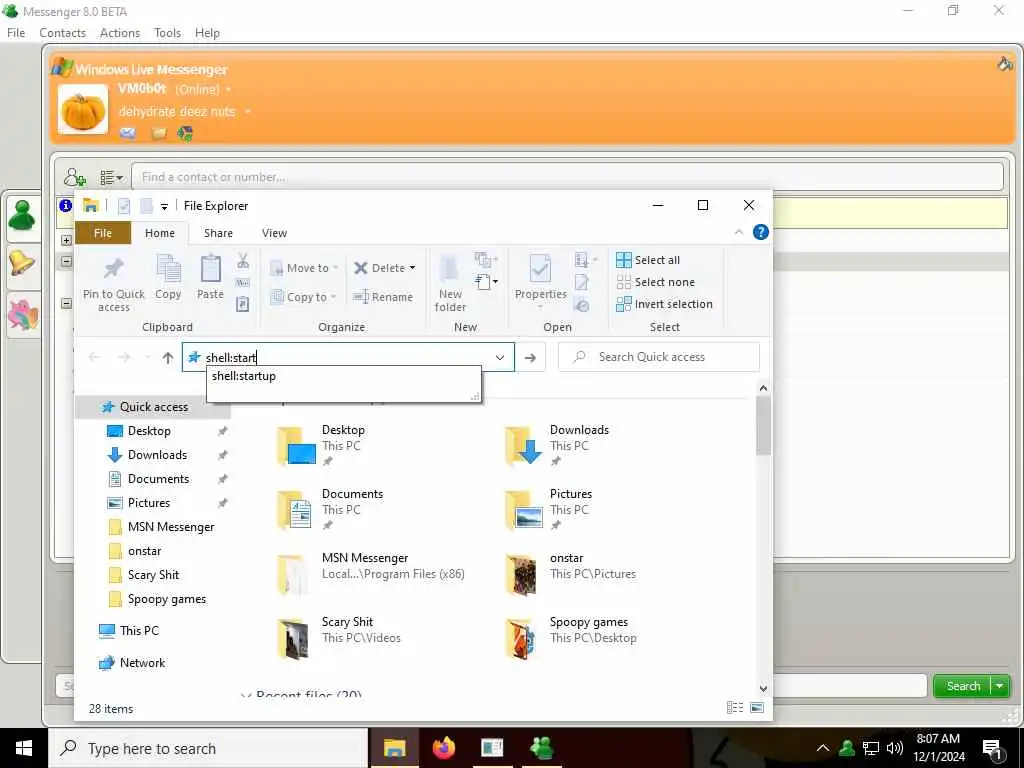Screen dimensions: 1024x768
Task: Click the Rename button in Organize
Action: pyautogui.click(x=383, y=297)
